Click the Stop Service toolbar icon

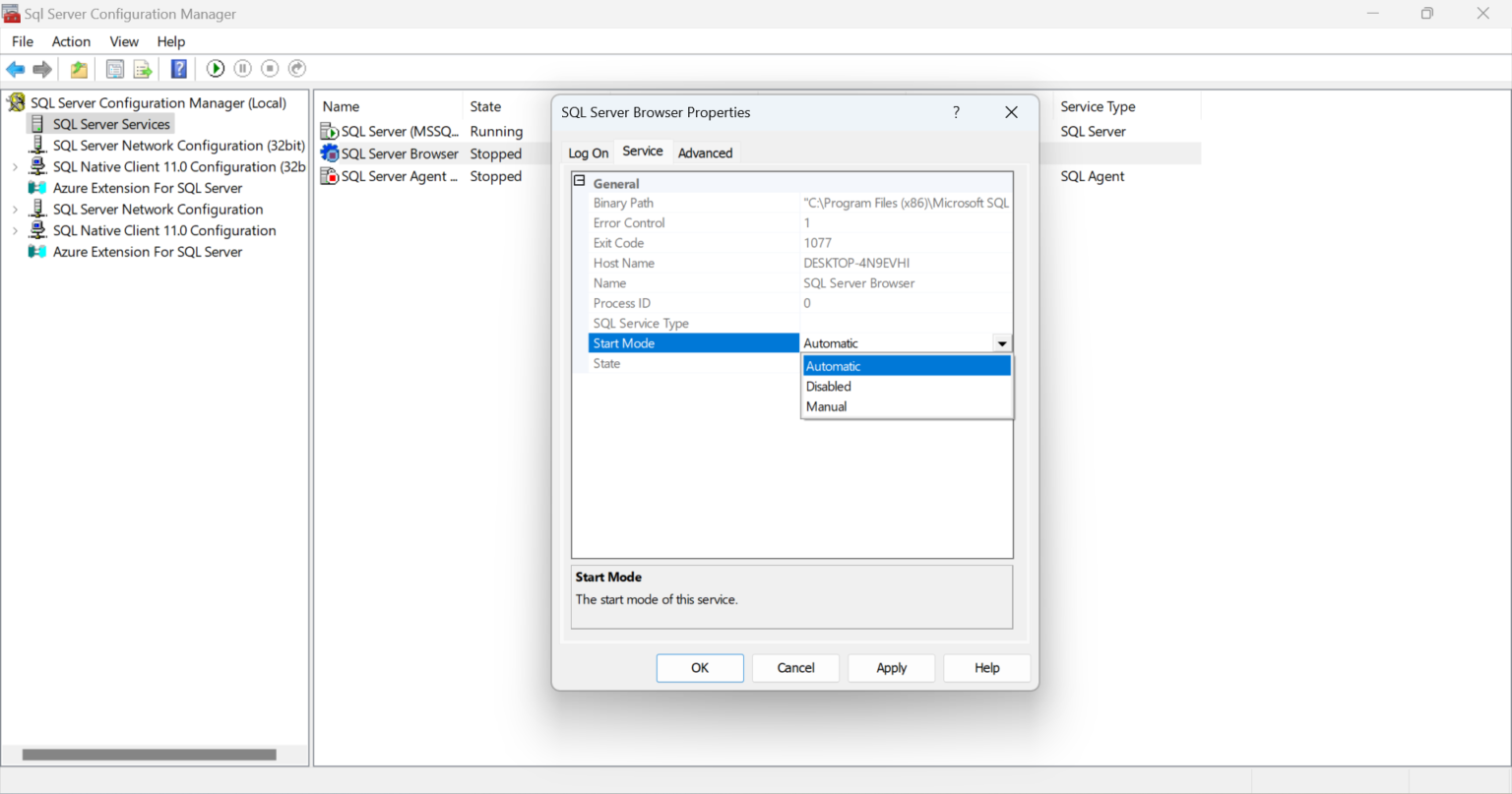click(x=269, y=68)
